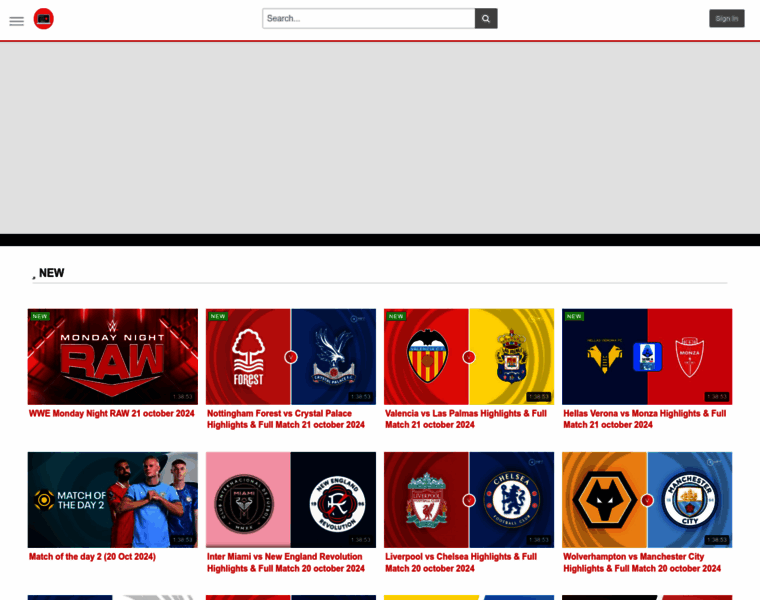Click the NEW badge on the Nottingham Forest thumbnail
760x600 pixels.
click(x=218, y=316)
